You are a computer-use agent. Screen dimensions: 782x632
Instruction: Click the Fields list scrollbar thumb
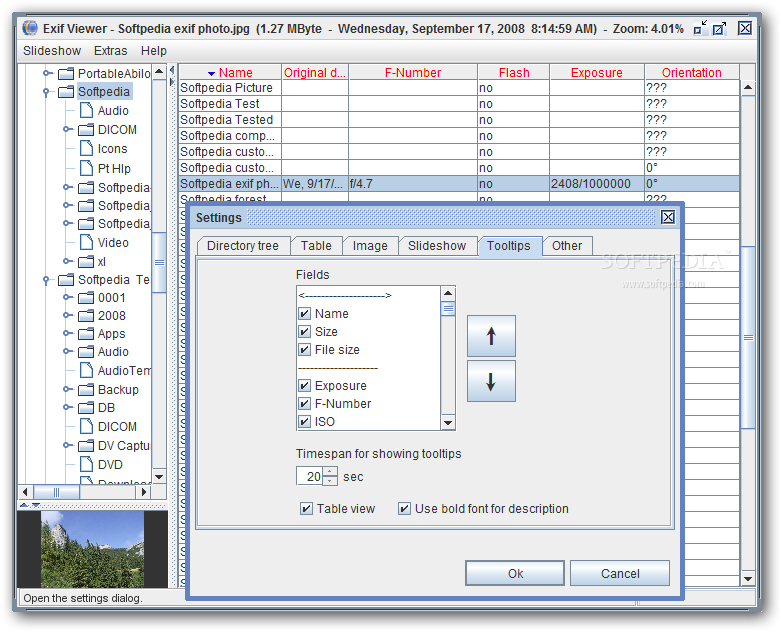pos(448,309)
